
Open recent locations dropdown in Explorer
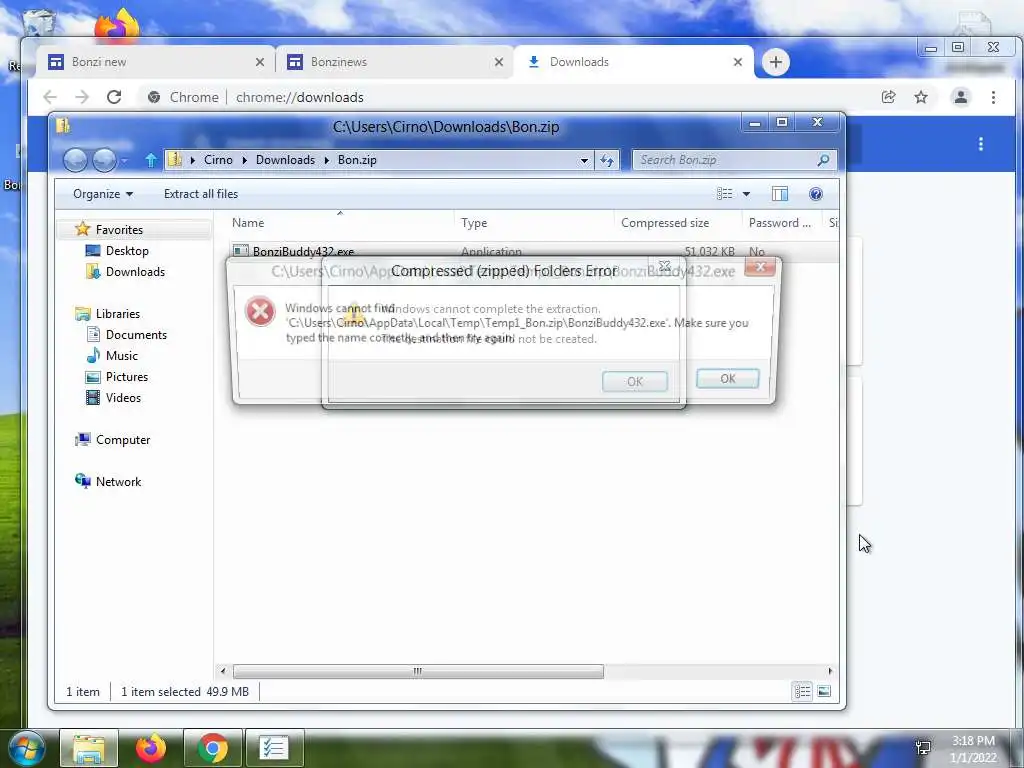coord(125,160)
